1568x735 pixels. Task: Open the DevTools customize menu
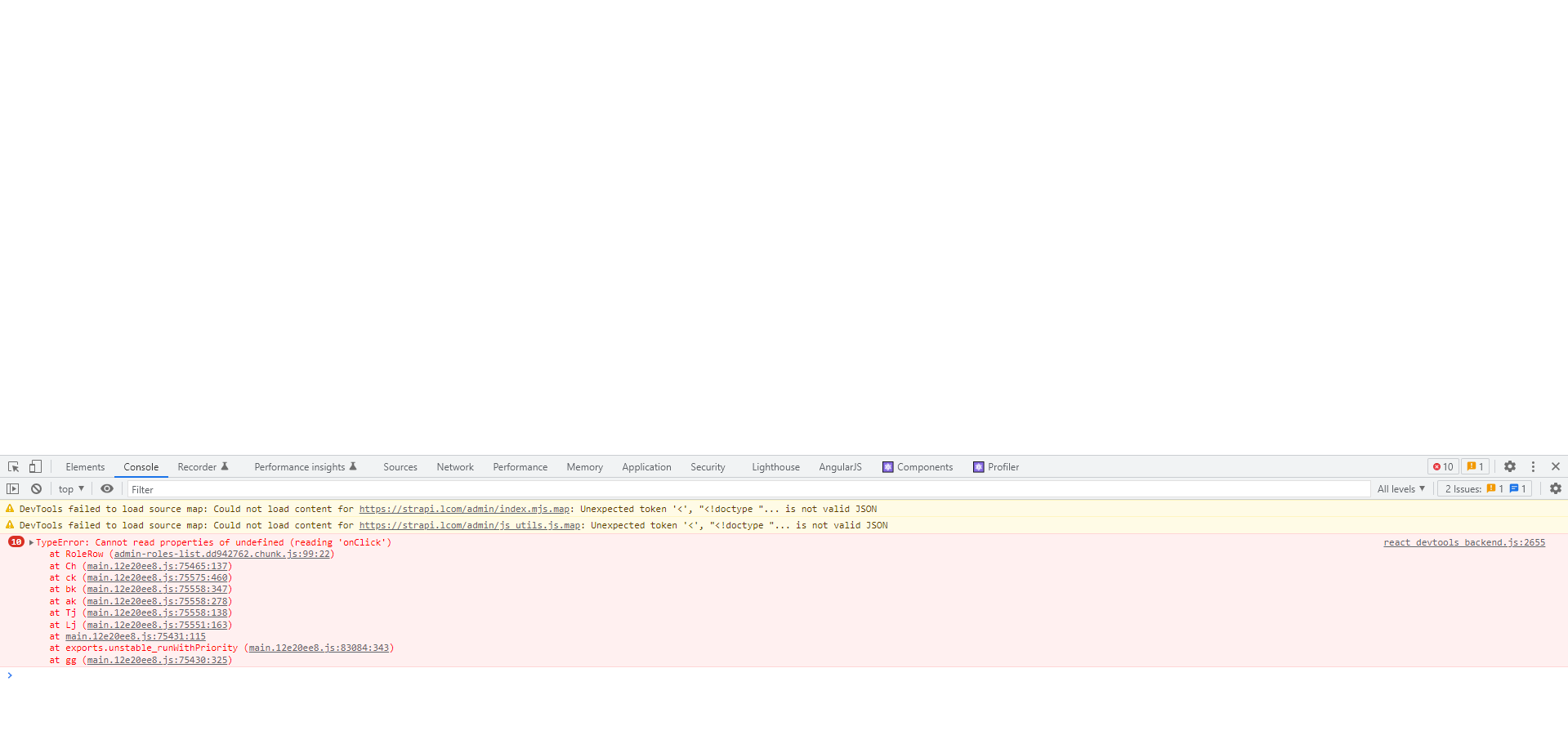tap(1533, 466)
